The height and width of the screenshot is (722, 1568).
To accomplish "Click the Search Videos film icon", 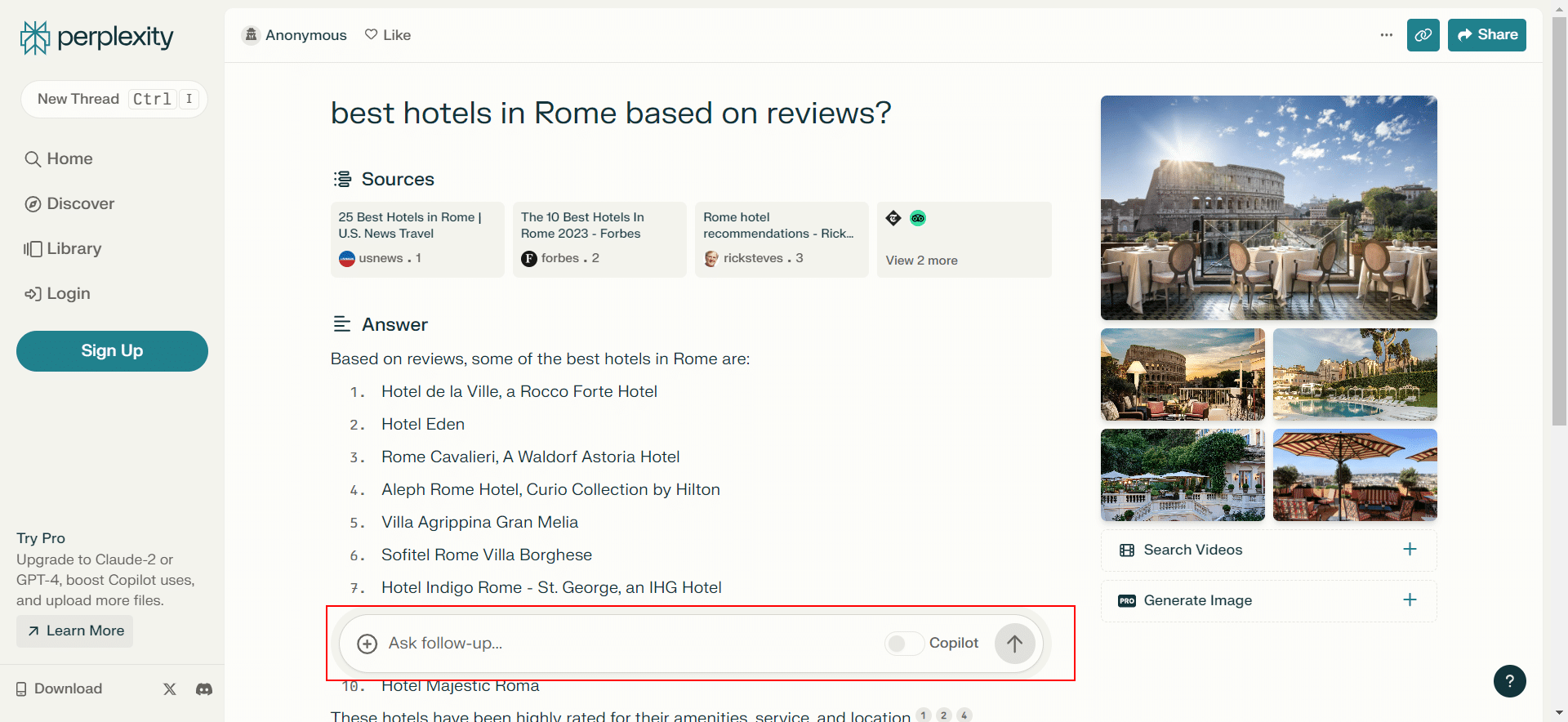I will click(1127, 550).
